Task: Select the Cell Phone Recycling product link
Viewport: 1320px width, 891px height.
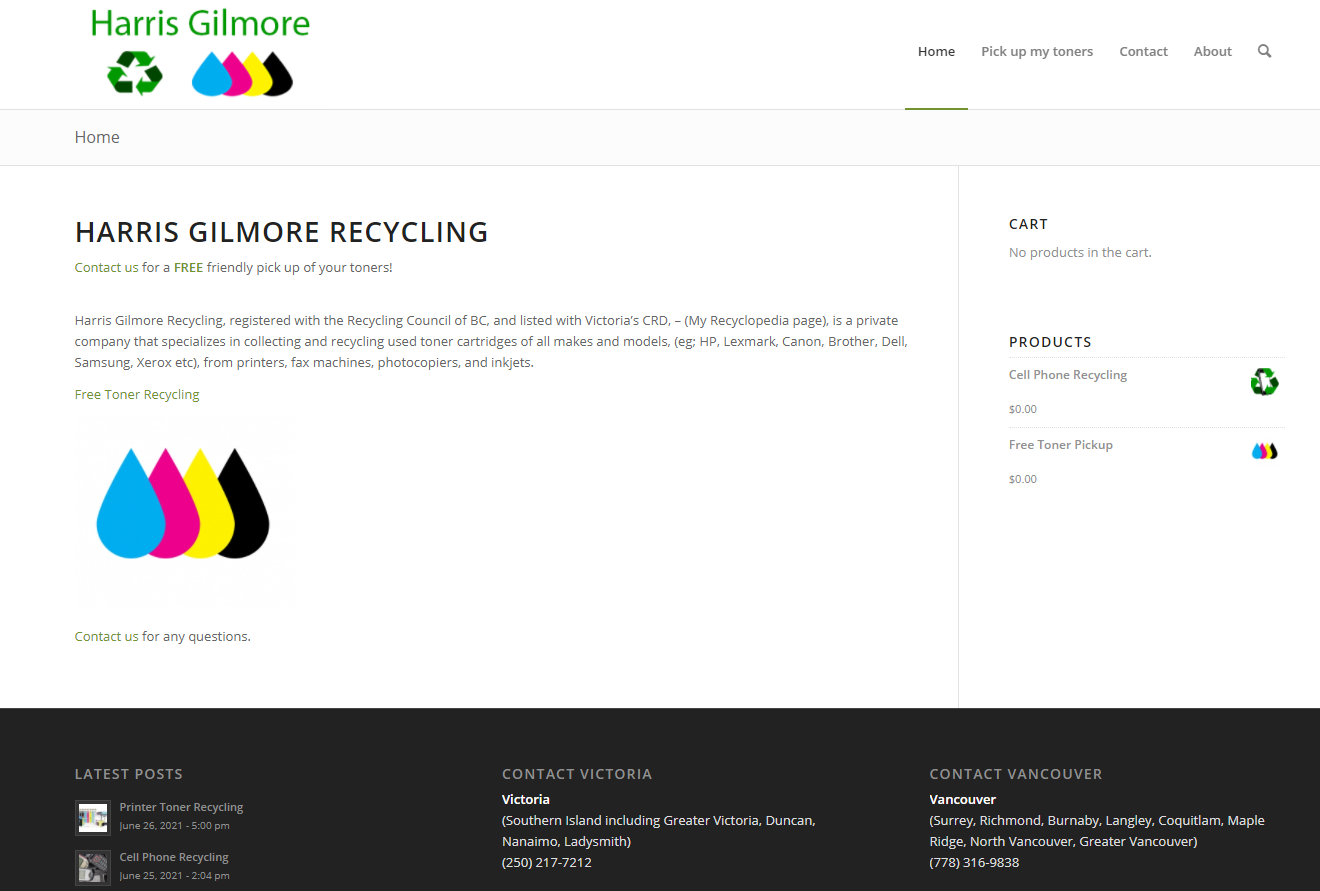Action: click(1067, 375)
